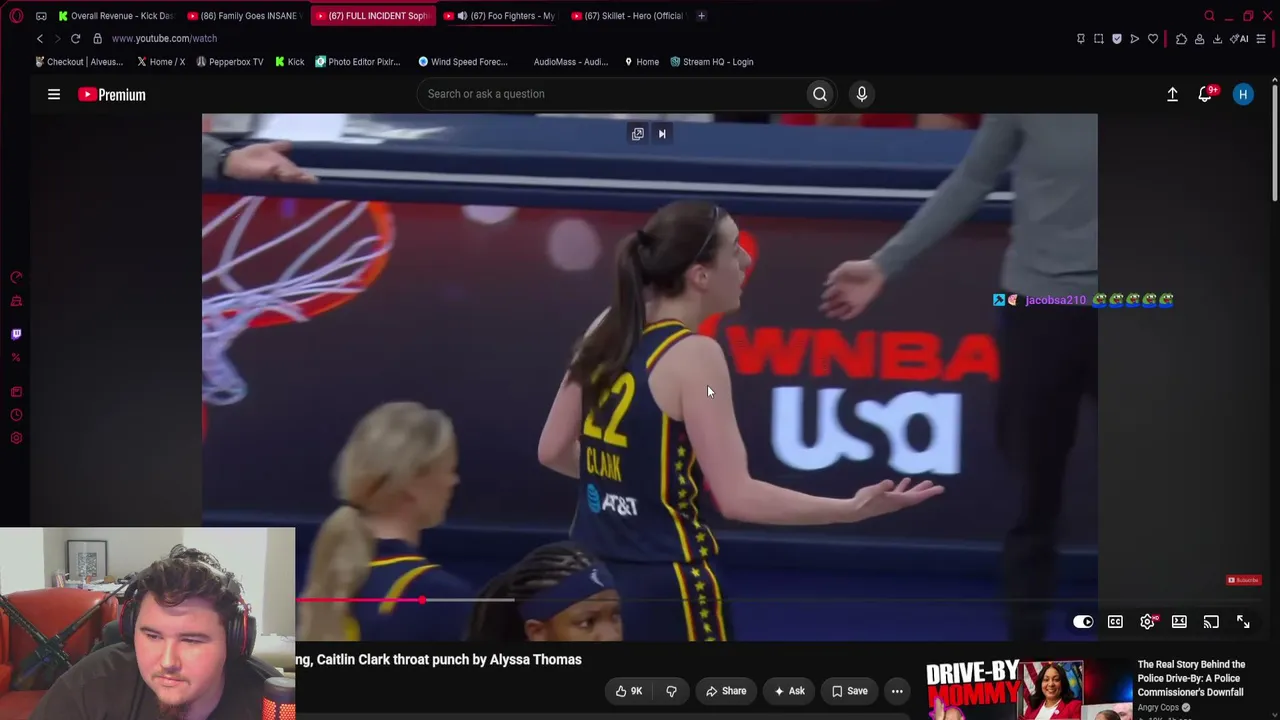This screenshot has width=1280, height=720.
Task: Open the Photo Editor Pixlr bookmark
Action: [x=358, y=62]
